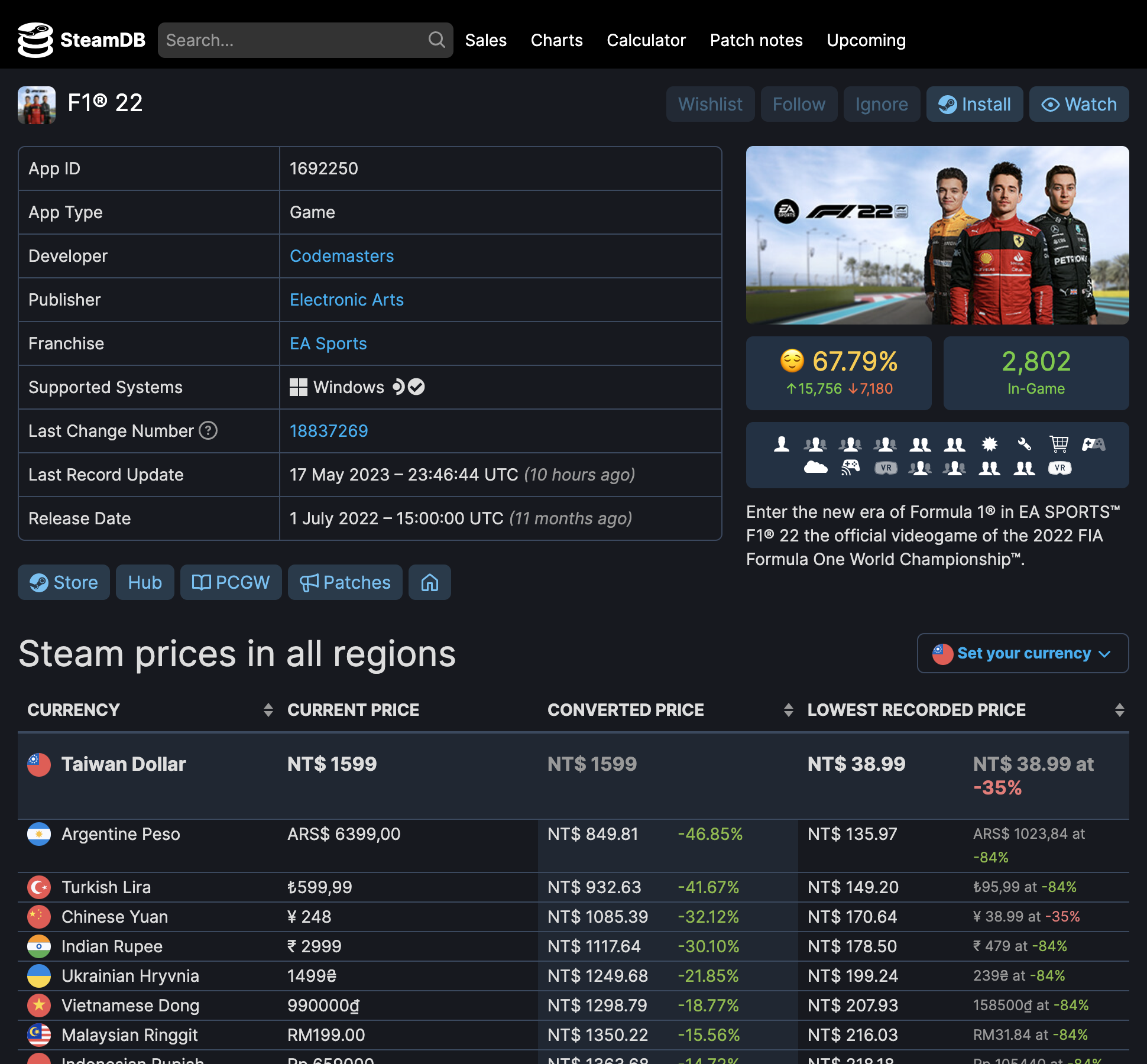Toggle Watch with the eye button
The width and height of the screenshot is (1147, 1064).
point(1078,104)
